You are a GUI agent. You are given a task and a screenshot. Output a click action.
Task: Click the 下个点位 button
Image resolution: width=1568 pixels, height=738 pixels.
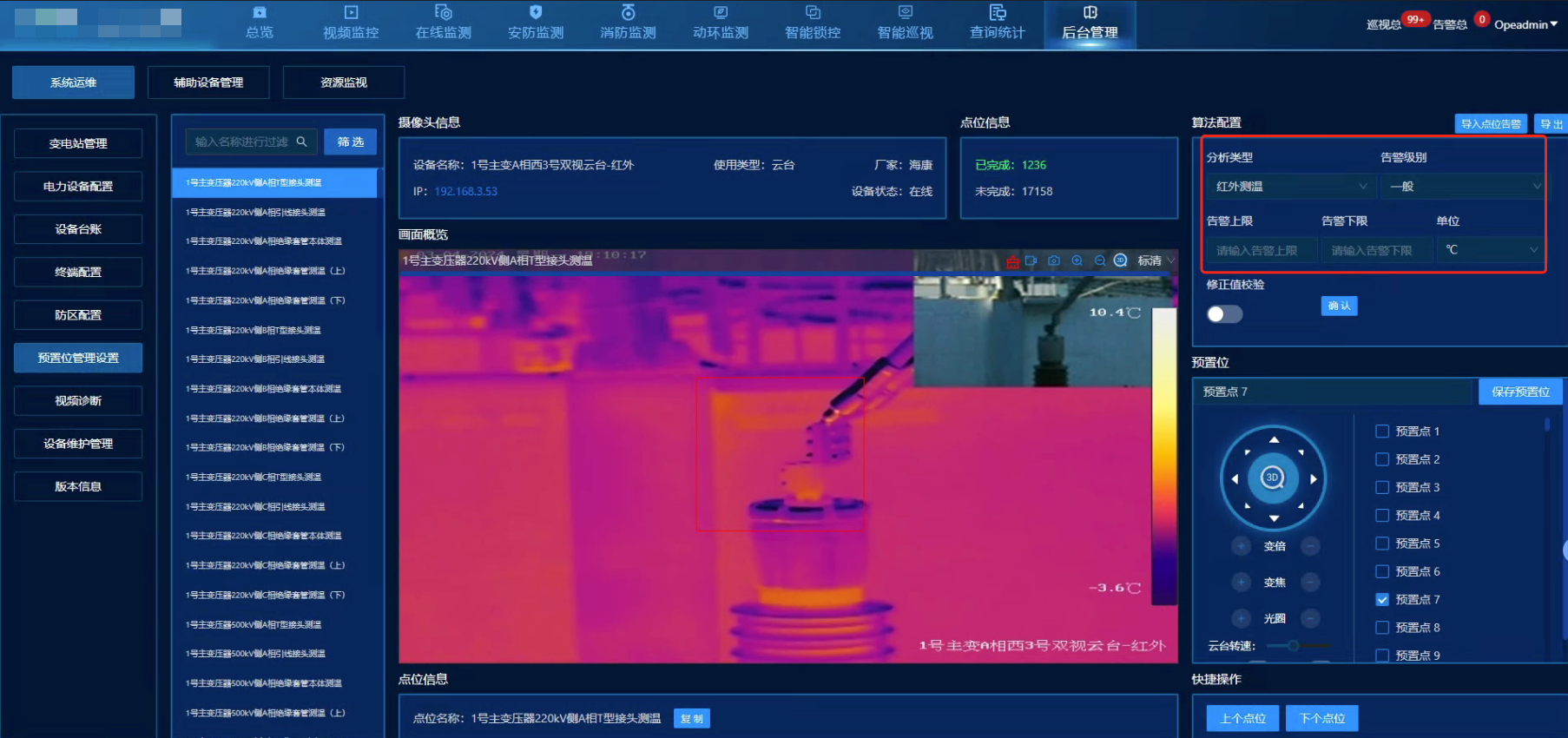[1321, 718]
